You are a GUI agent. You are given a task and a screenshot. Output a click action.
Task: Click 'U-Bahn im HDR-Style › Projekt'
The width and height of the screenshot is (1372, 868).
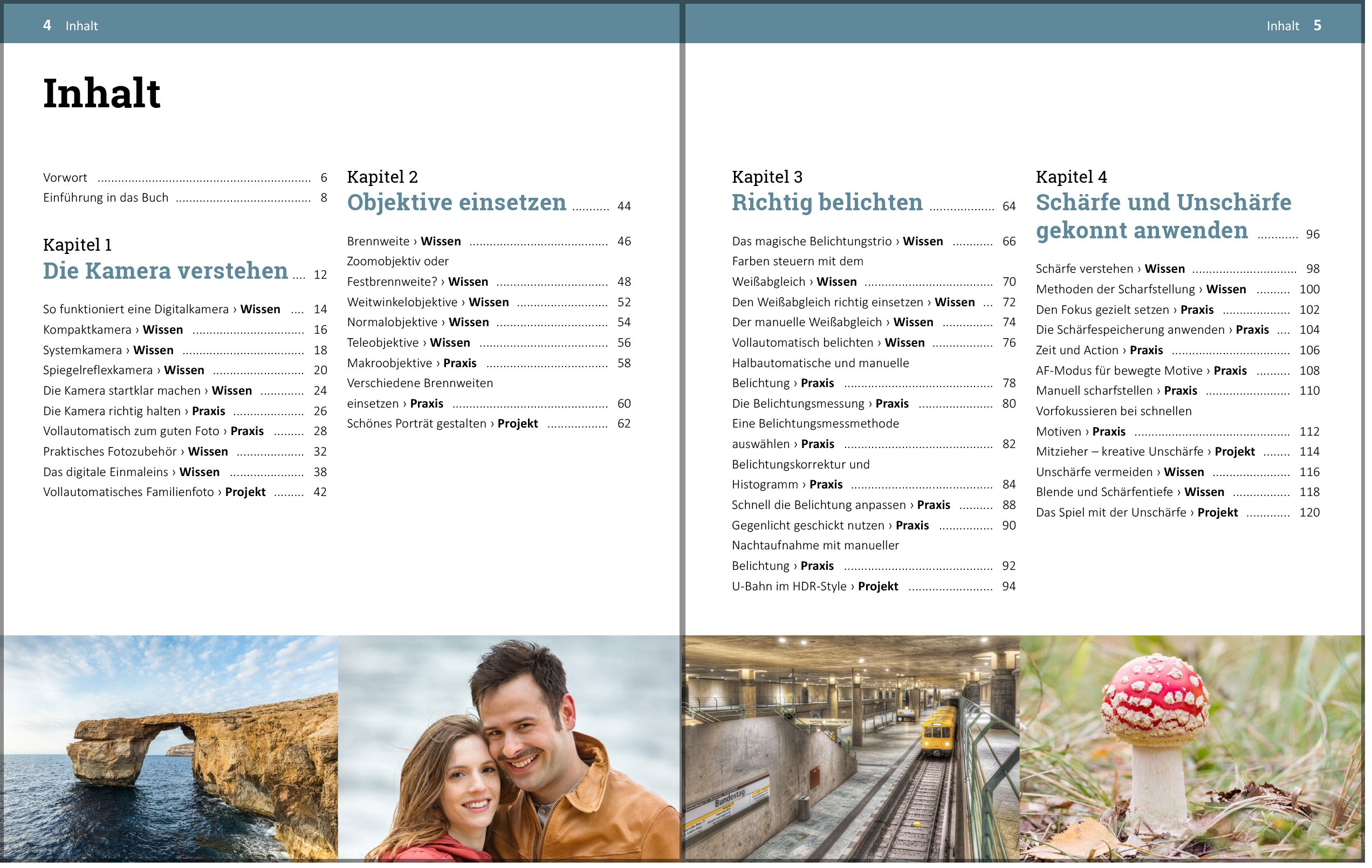(874, 587)
